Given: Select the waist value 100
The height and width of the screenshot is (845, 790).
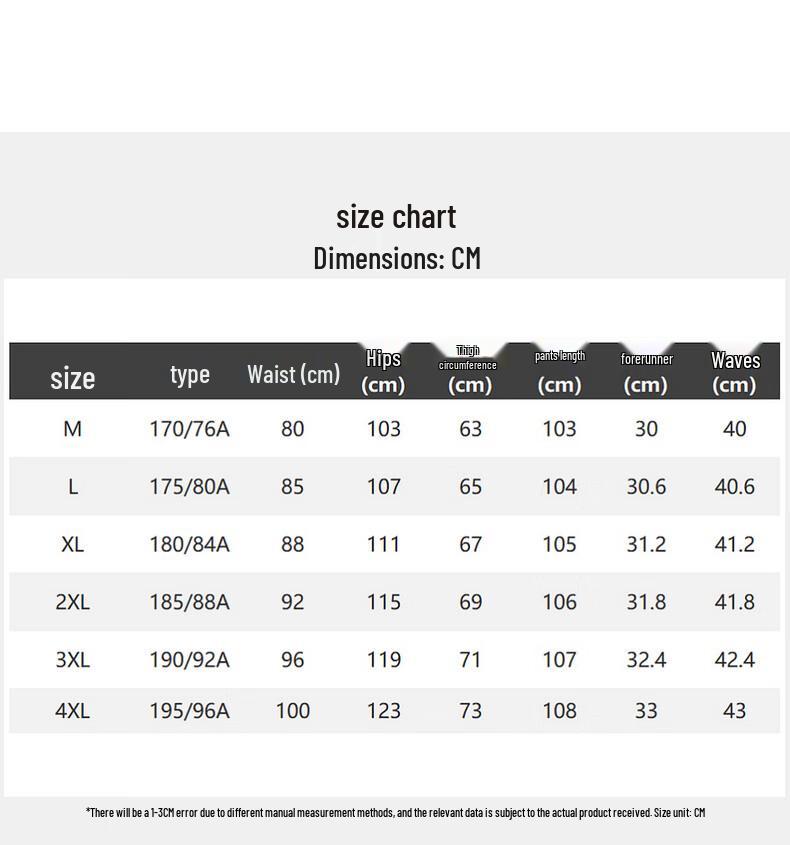Looking at the screenshot, I should pyautogui.click(x=293, y=711).
